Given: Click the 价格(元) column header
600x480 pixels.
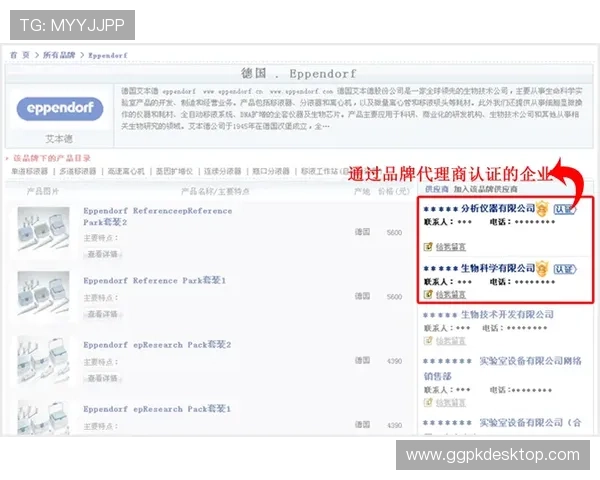Looking at the screenshot, I should (x=394, y=191).
